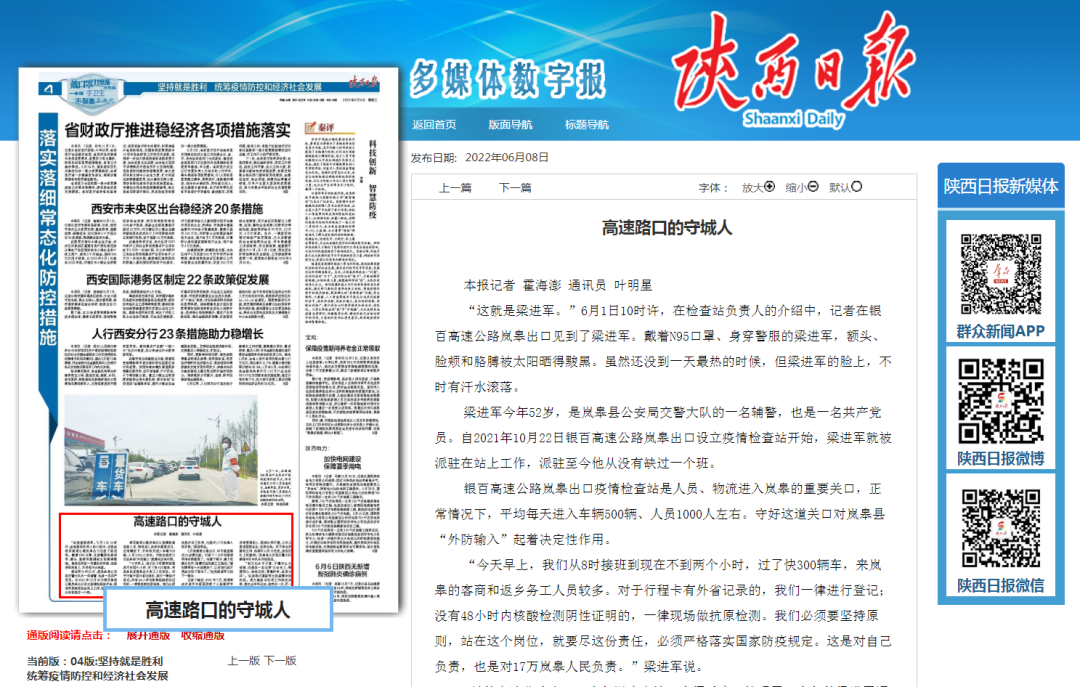Click the 缩小 font shrink minus icon

click(x=813, y=187)
